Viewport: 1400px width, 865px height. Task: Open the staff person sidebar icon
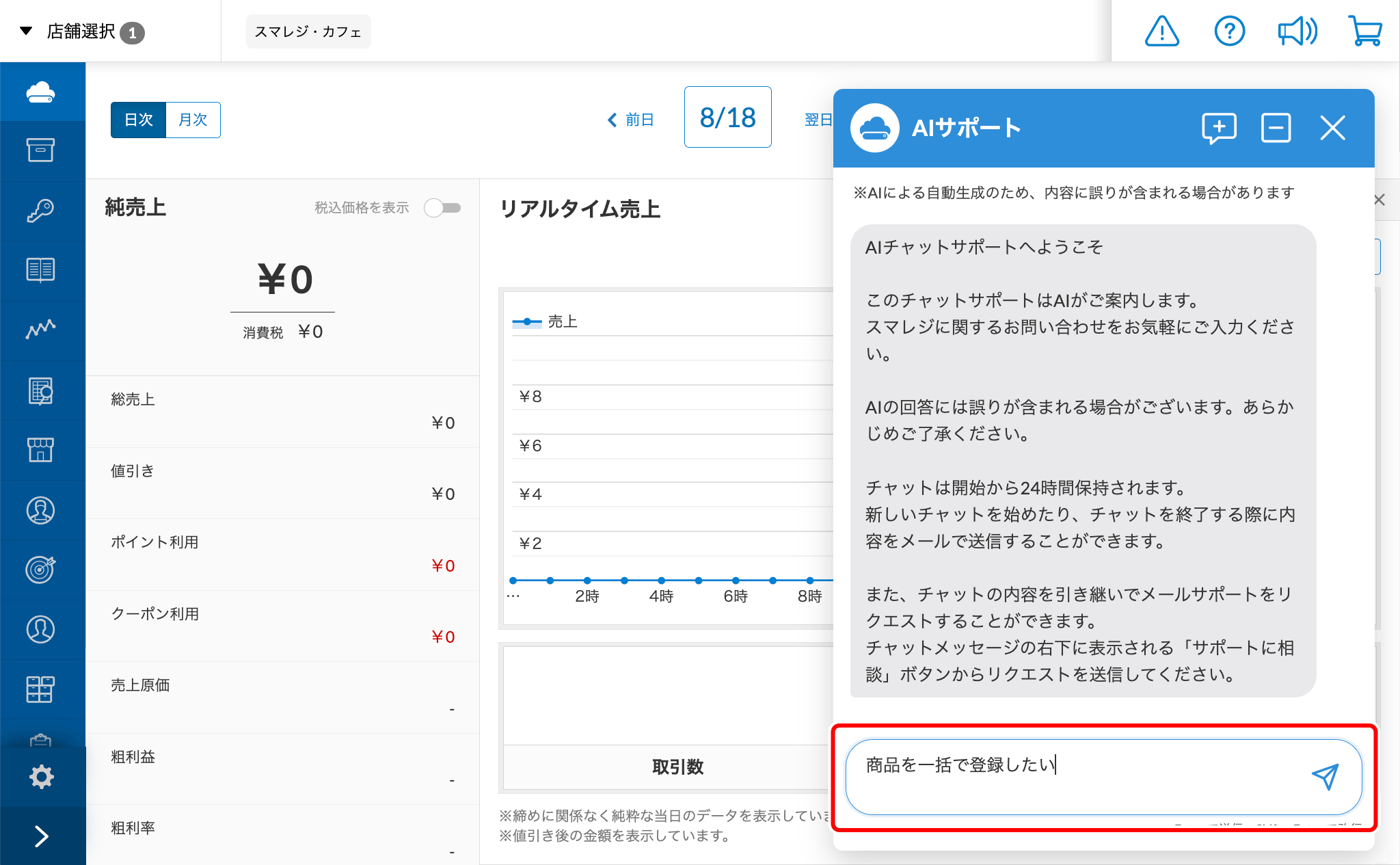[x=41, y=510]
